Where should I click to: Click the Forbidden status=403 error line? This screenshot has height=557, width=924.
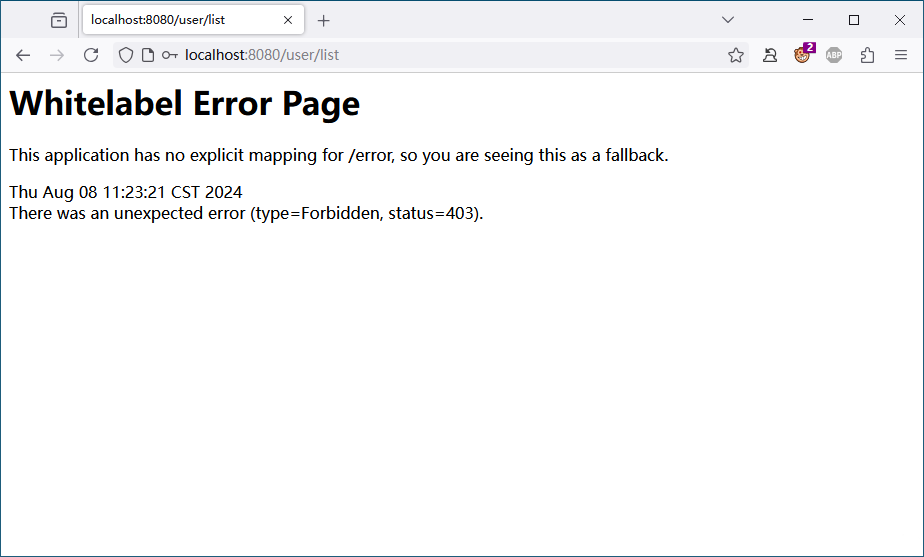246,213
